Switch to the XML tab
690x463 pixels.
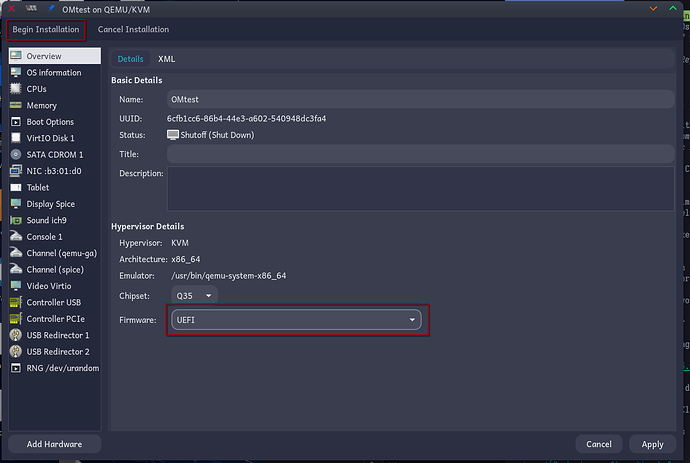point(166,59)
